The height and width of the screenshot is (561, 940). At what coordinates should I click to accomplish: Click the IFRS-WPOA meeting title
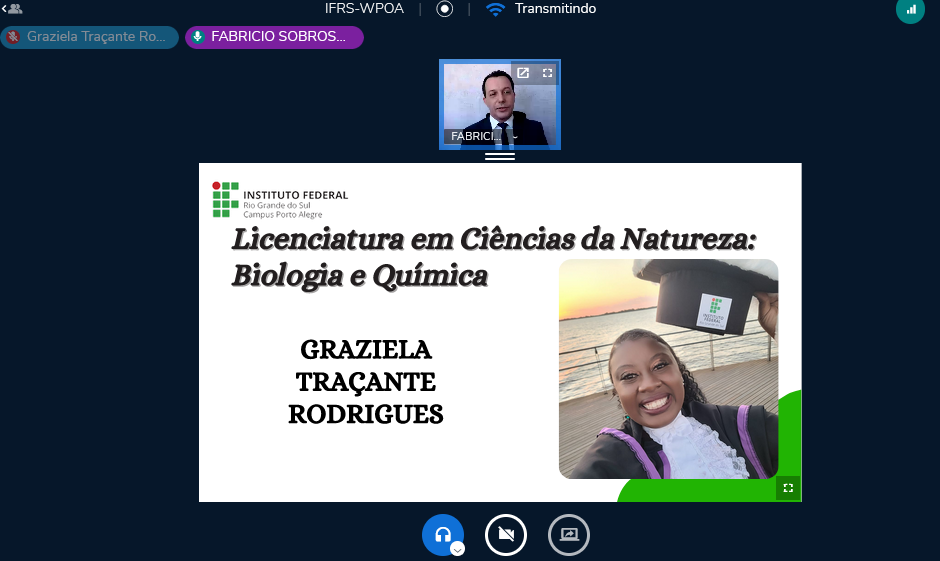[361, 9]
